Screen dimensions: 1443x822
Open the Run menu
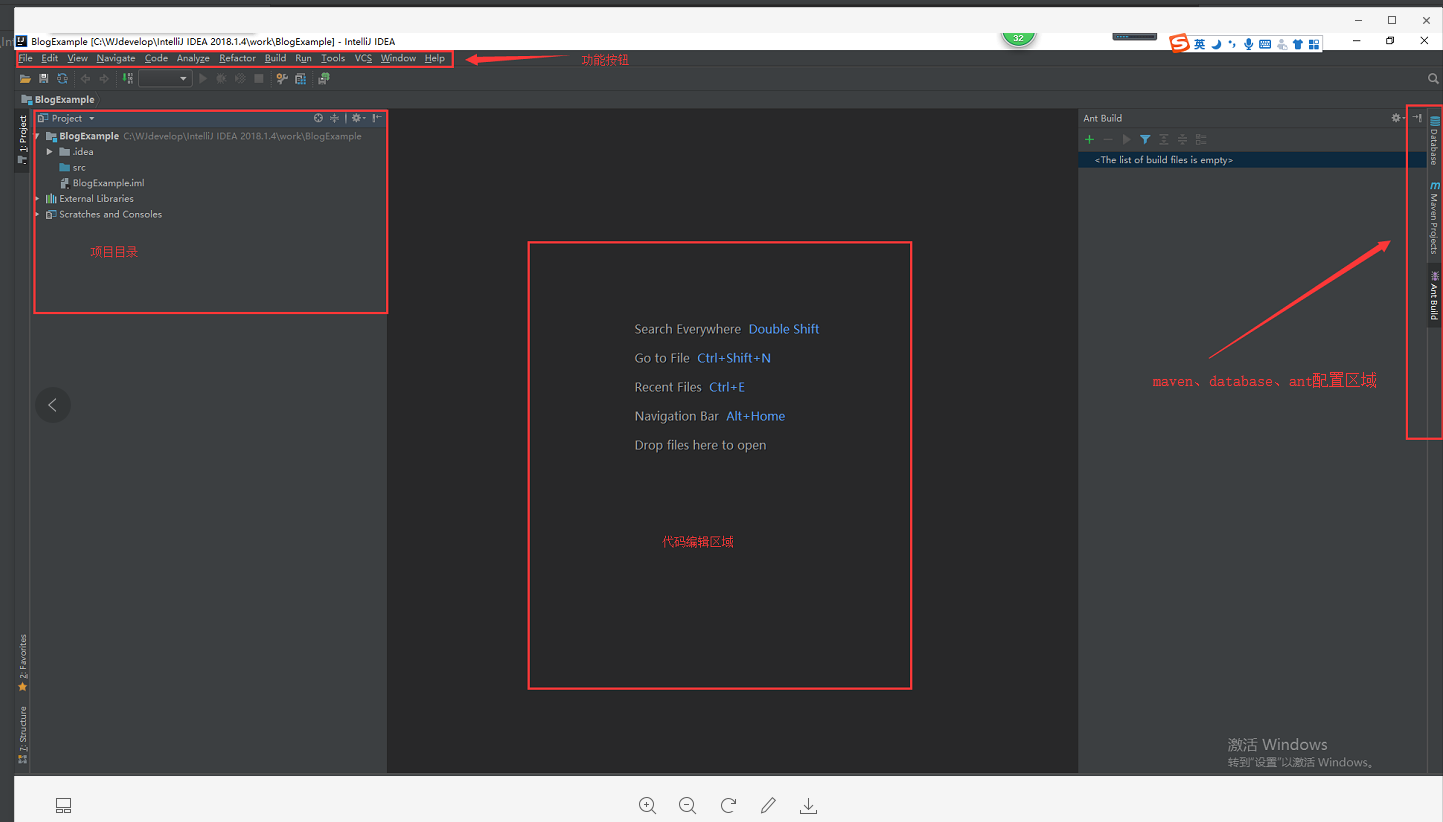tap(303, 58)
